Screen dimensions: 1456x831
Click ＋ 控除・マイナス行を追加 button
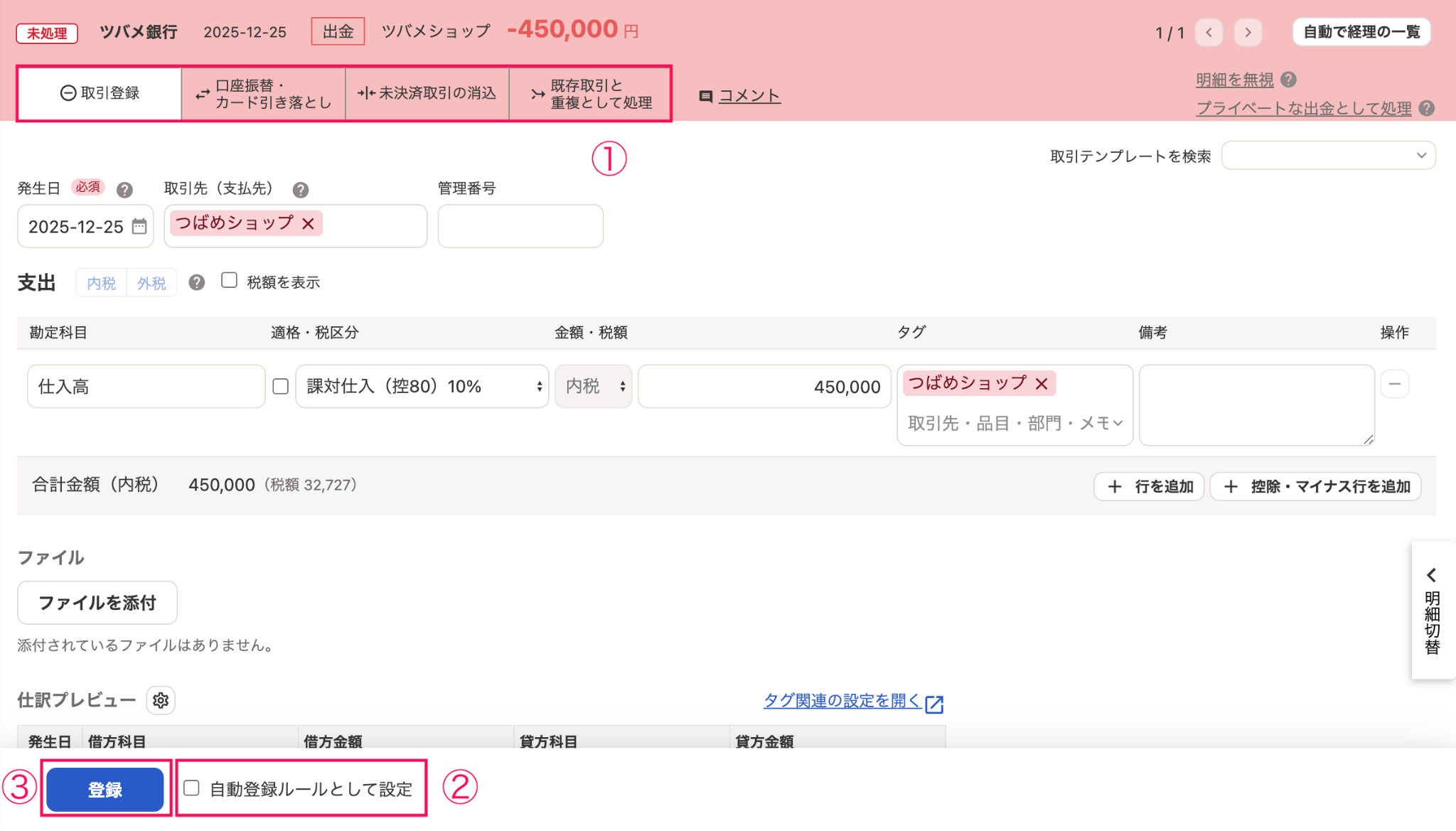1315,486
